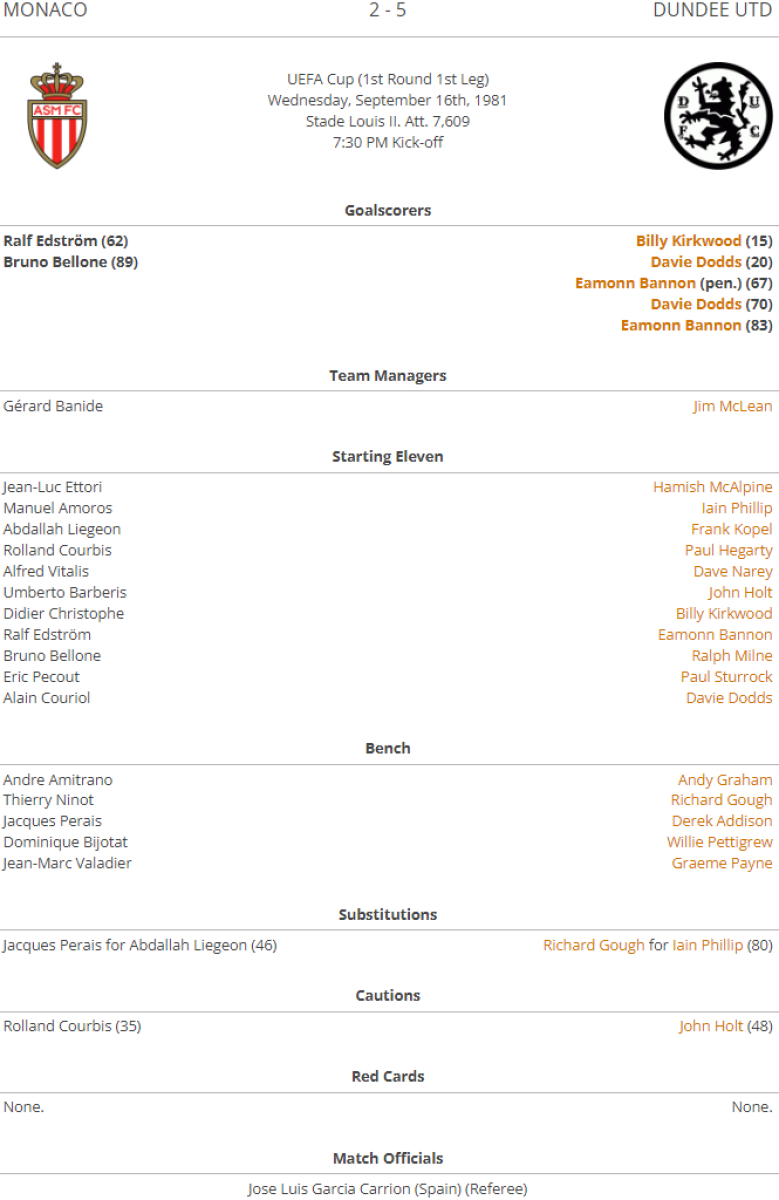Select Frank Kopel in starting eleven
779x1200 pixels.
[x=731, y=529]
